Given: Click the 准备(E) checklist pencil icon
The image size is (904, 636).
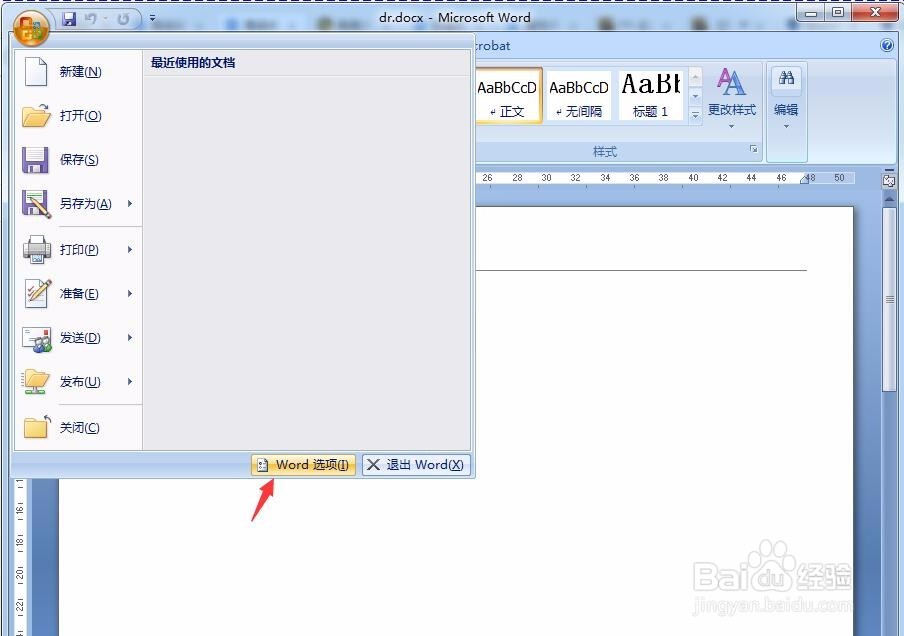Looking at the screenshot, I should point(38,293).
